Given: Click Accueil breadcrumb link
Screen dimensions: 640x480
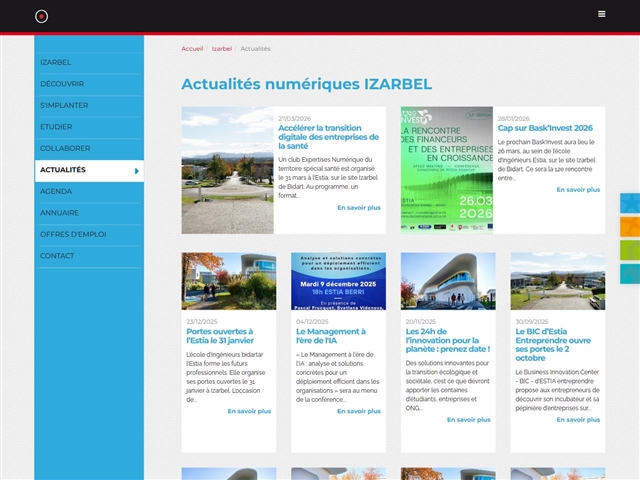Looking at the screenshot, I should (x=192, y=49).
